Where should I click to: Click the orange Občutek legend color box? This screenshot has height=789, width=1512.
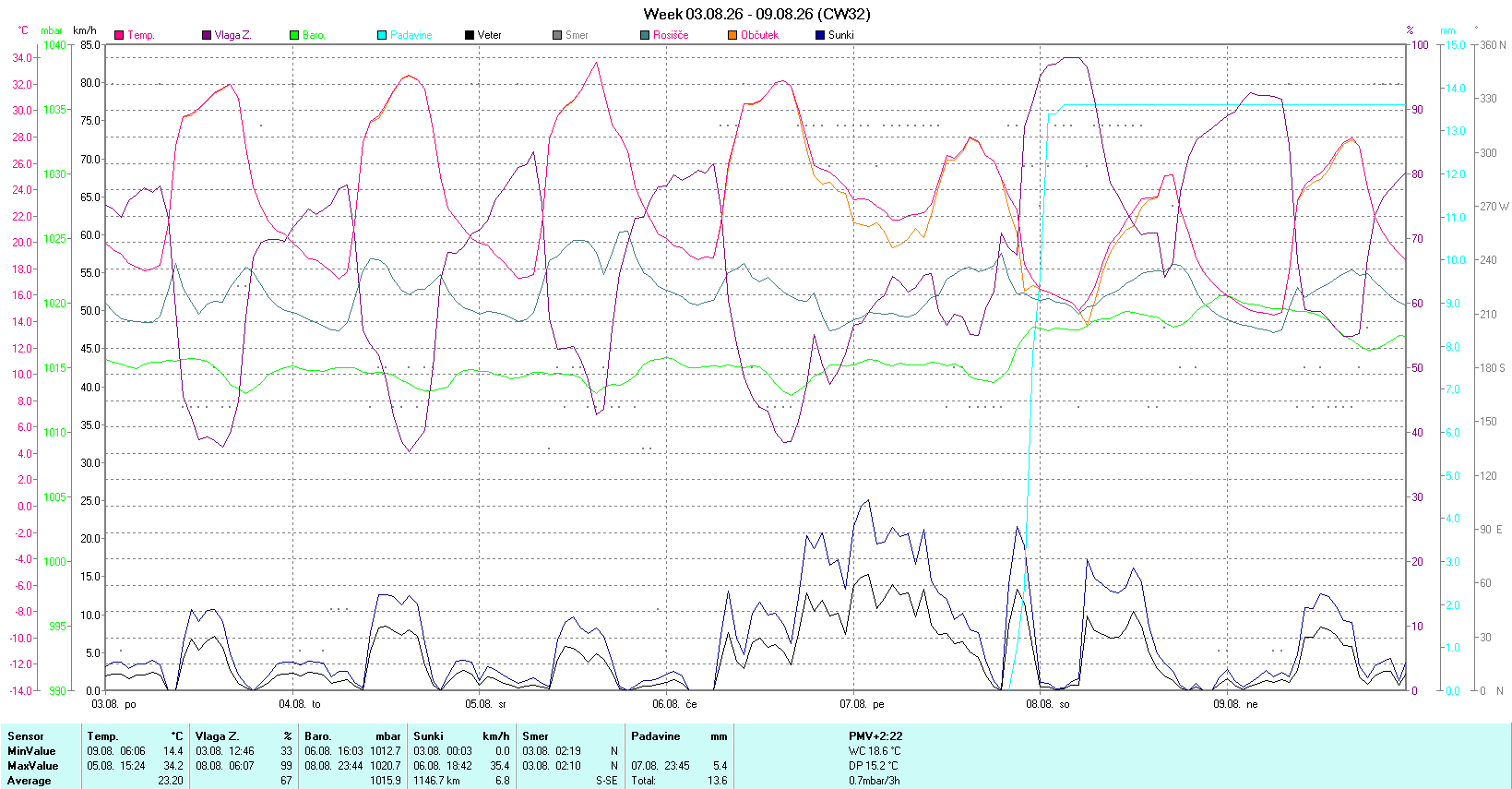pyautogui.click(x=732, y=35)
